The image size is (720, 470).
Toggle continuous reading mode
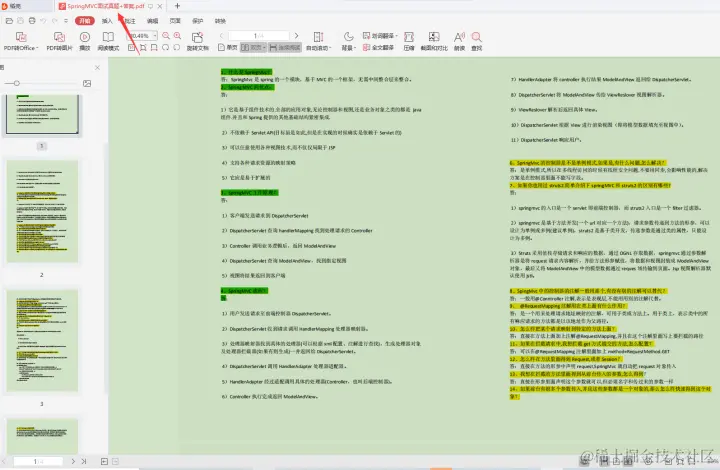pos(285,47)
